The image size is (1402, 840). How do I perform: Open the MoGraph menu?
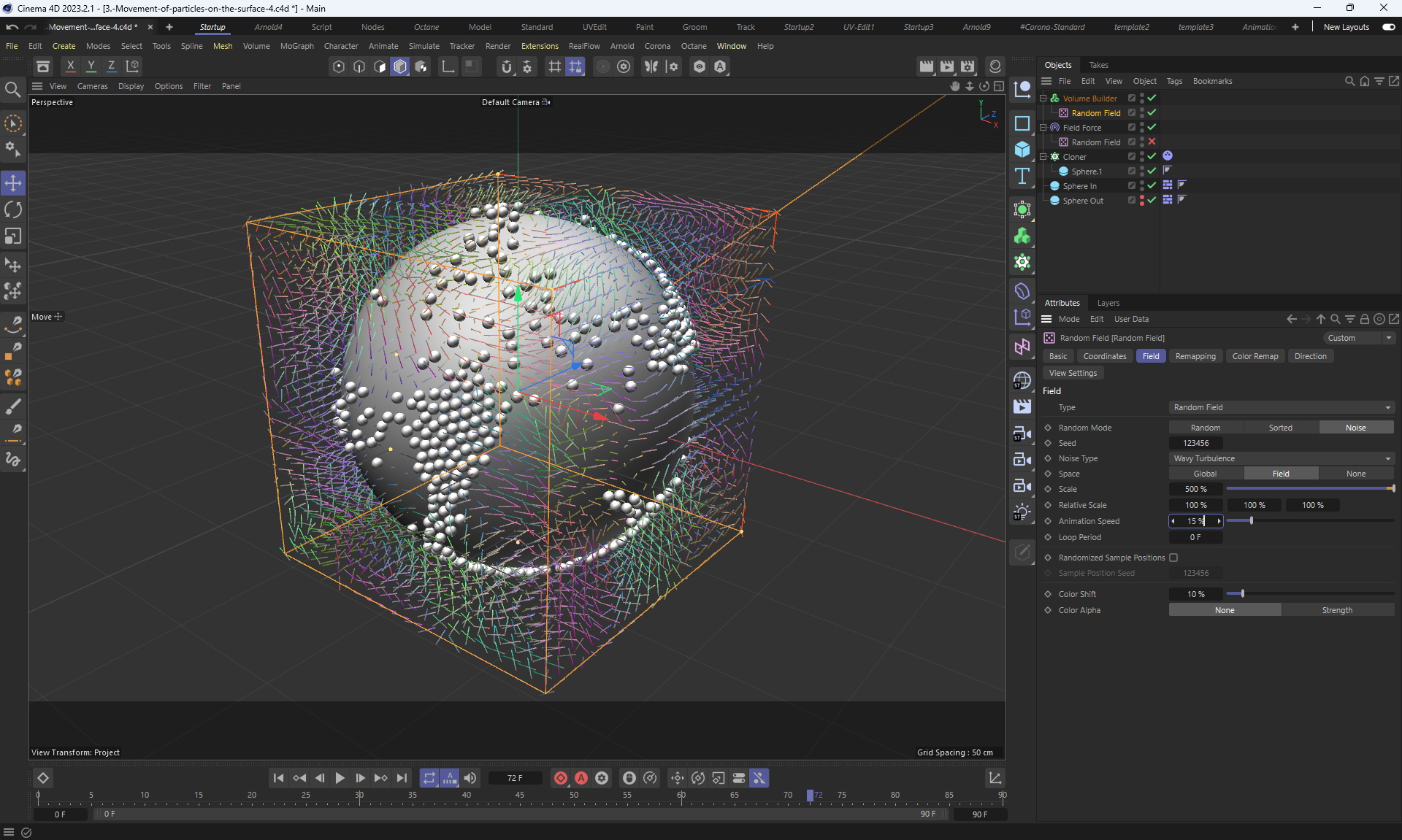tap(296, 46)
